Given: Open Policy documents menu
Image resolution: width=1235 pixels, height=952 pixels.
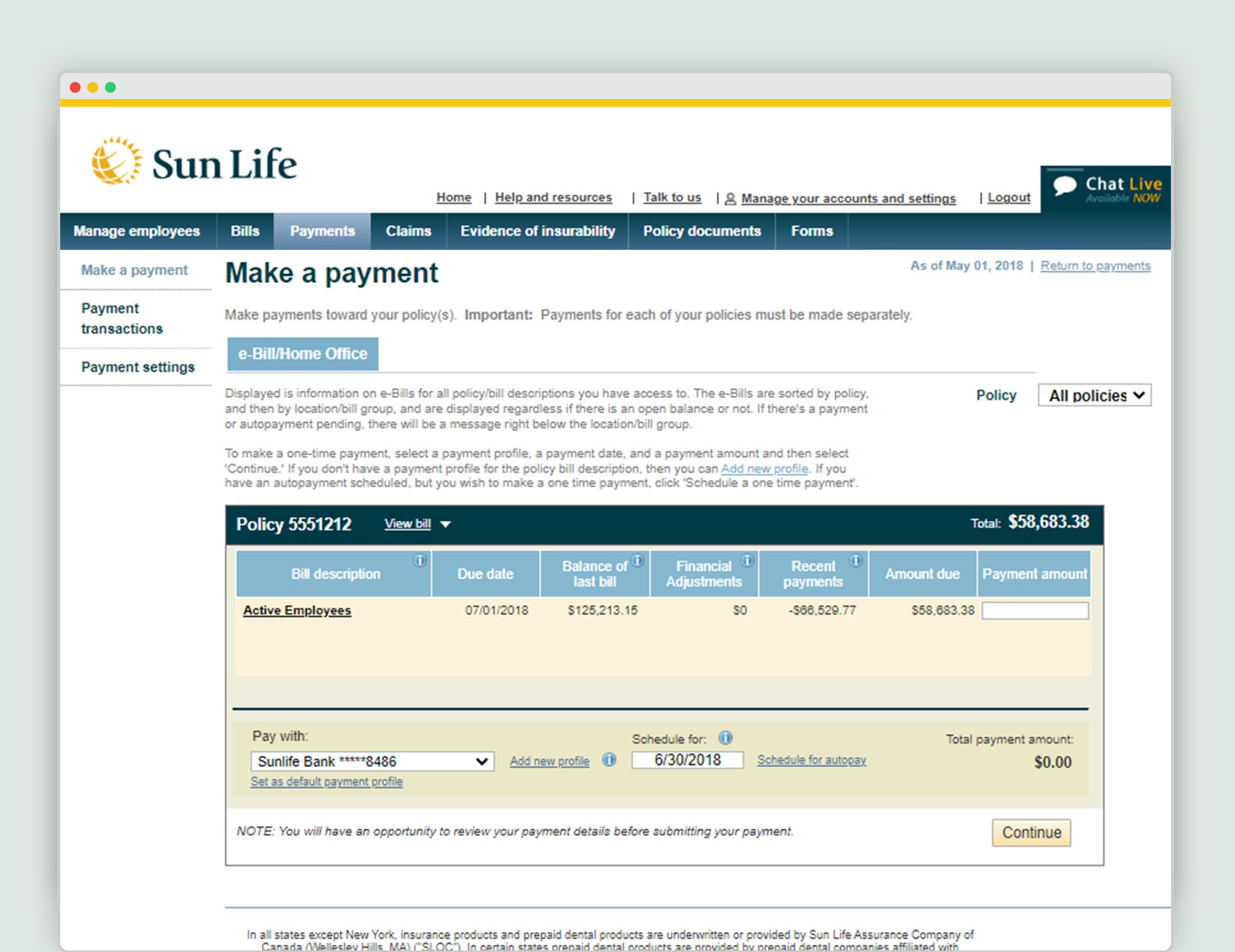Looking at the screenshot, I should pos(702,231).
